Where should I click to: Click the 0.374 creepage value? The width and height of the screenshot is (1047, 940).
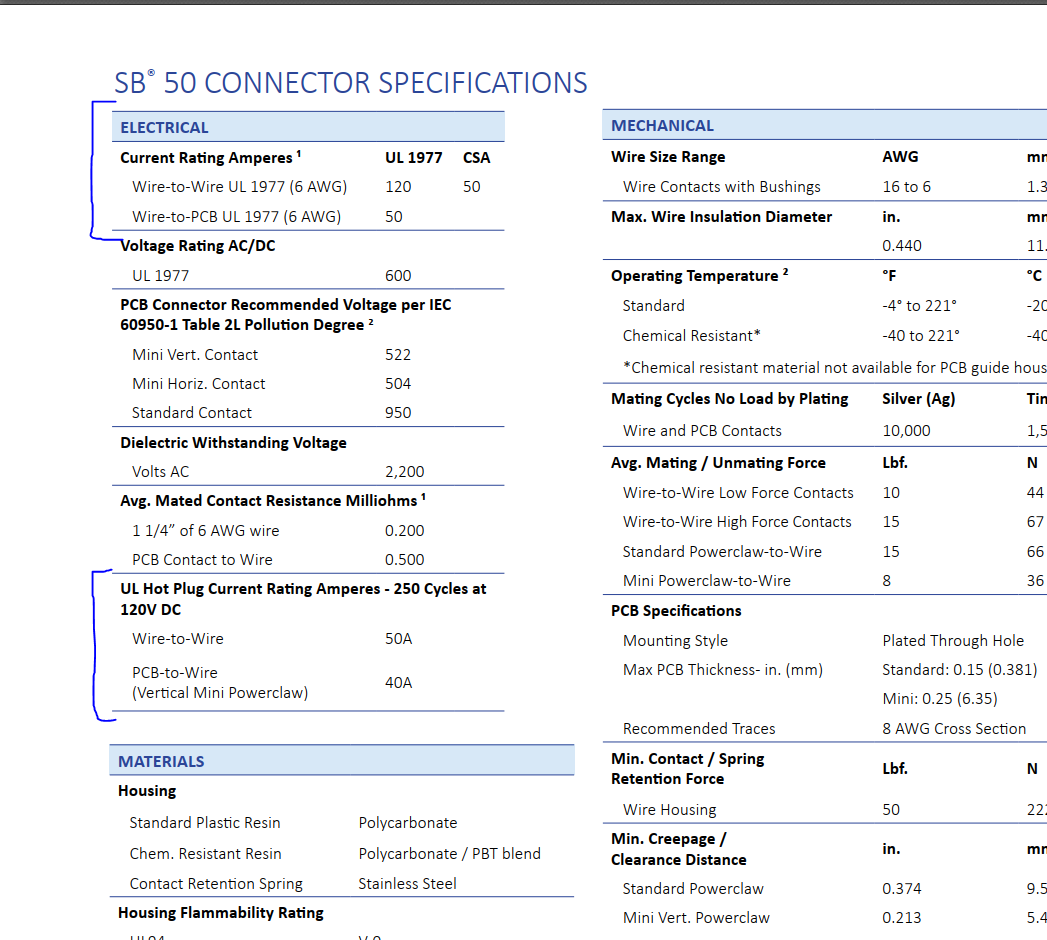(x=901, y=889)
